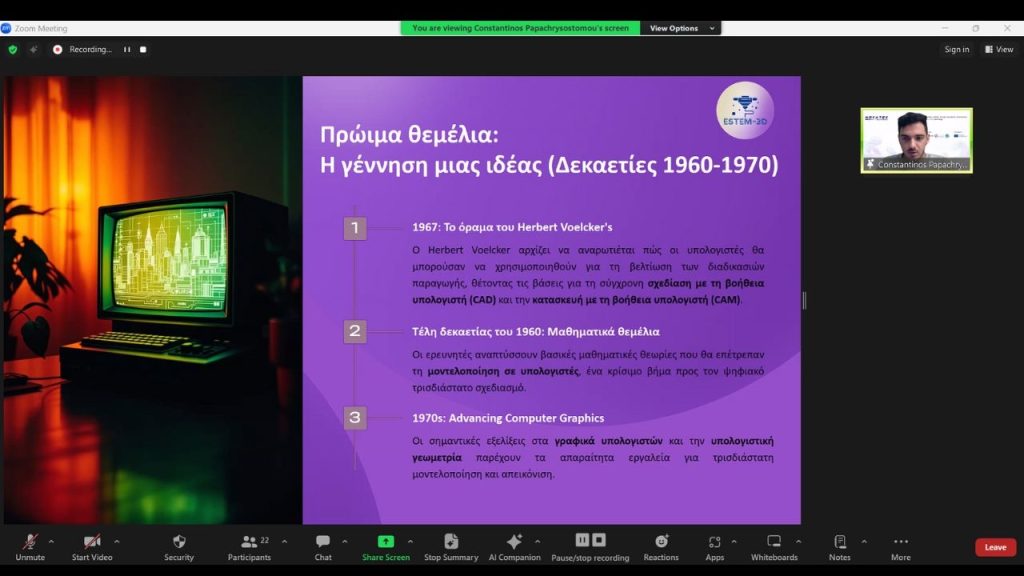Screen dimensions: 1024x576
Task: Open Notes
Action: (840, 547)
